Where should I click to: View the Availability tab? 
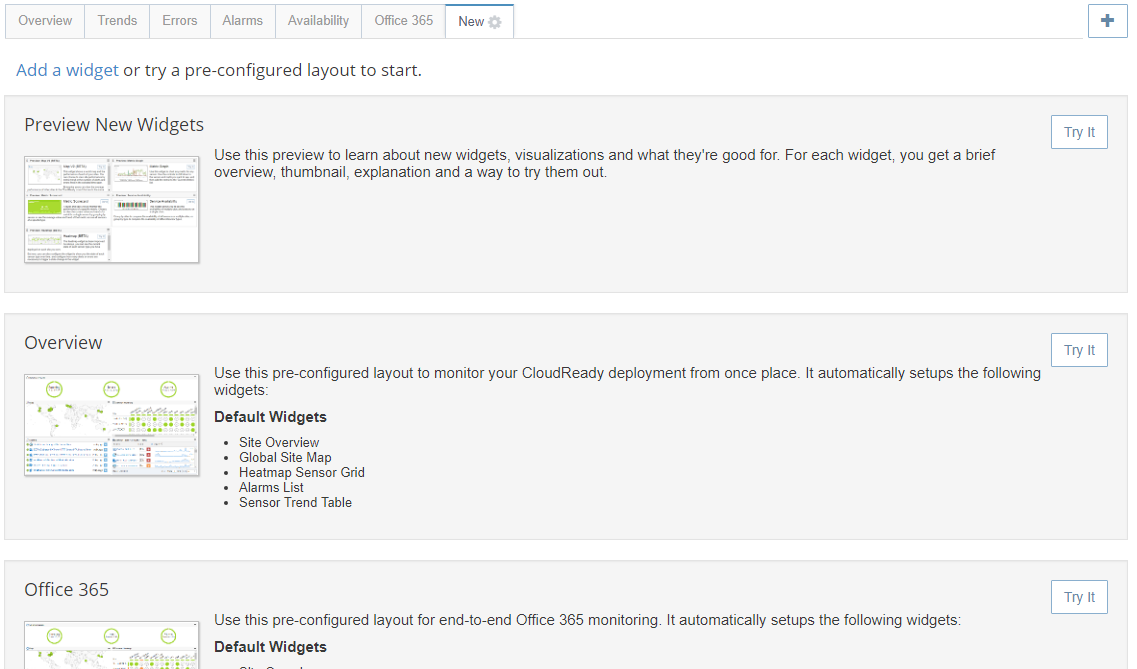click(318, 21)
